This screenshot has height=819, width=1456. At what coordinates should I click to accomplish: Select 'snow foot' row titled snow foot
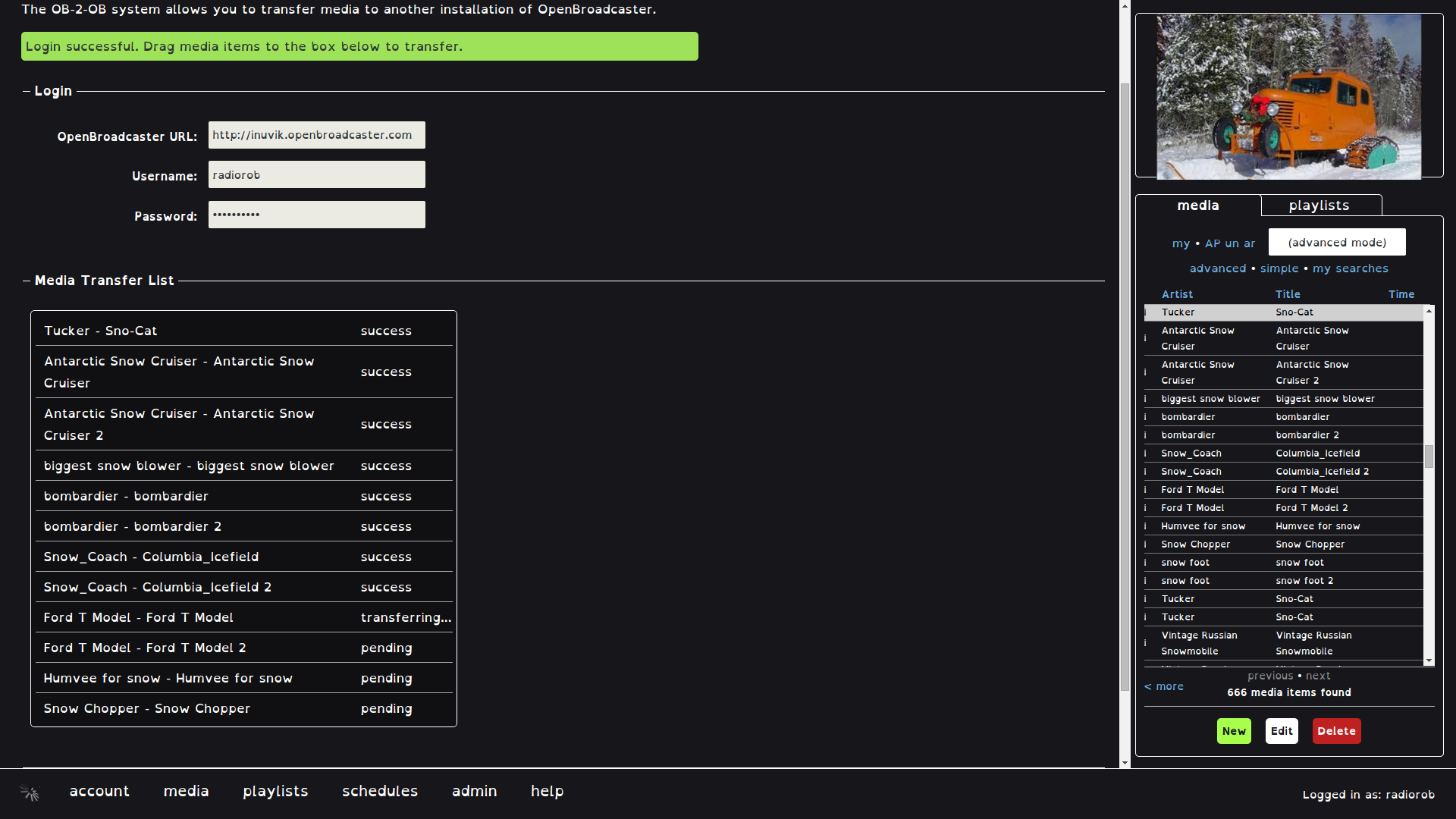[x=1284, y=563]
